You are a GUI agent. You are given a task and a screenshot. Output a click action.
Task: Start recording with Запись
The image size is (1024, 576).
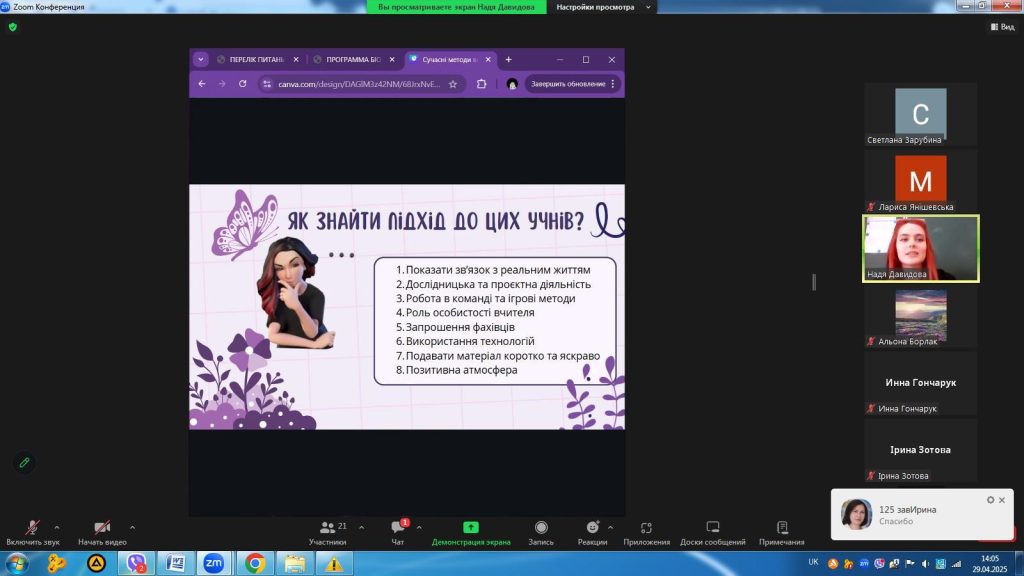tap(541, 533)
